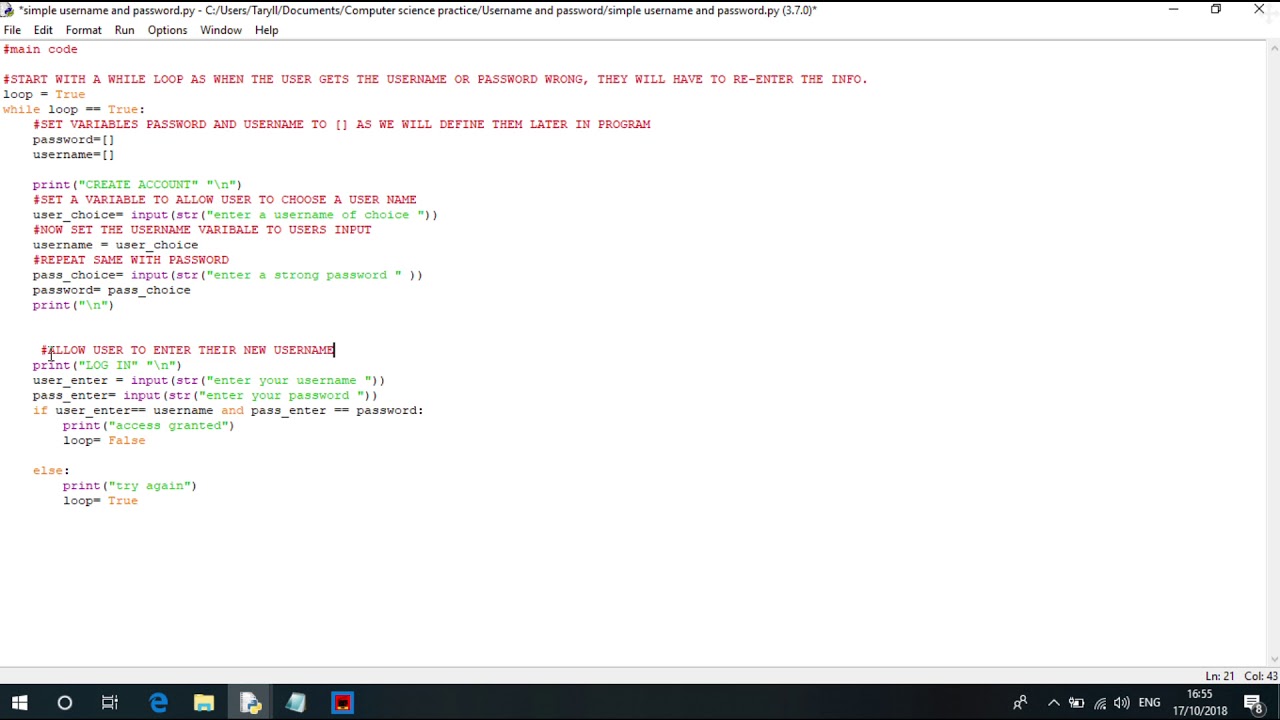1280x720 pixels.
Task: Close the IDLE editor window
Action: (x=1259, y=10)
